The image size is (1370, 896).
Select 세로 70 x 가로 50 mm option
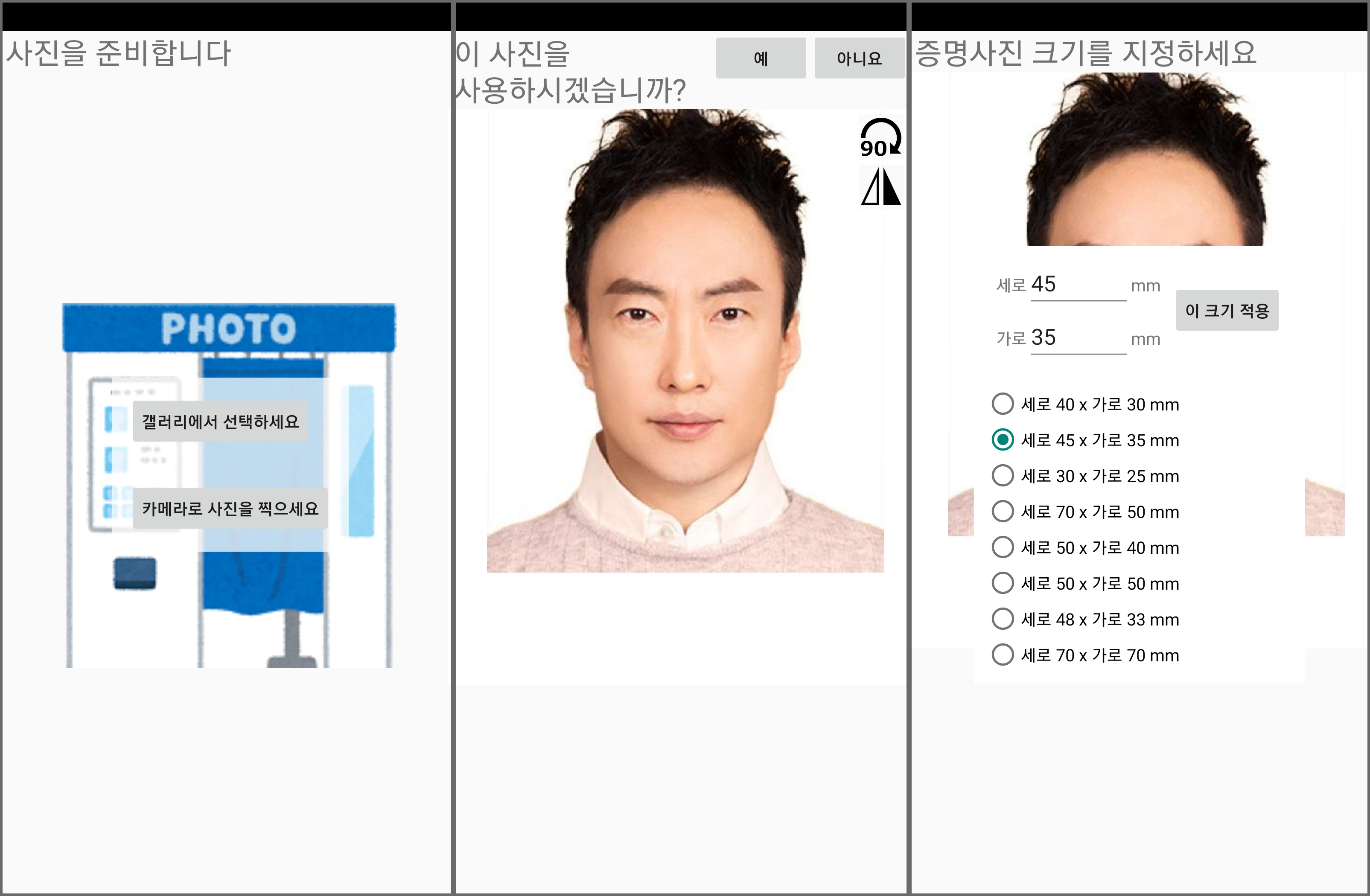click(x=1086, y=511)
